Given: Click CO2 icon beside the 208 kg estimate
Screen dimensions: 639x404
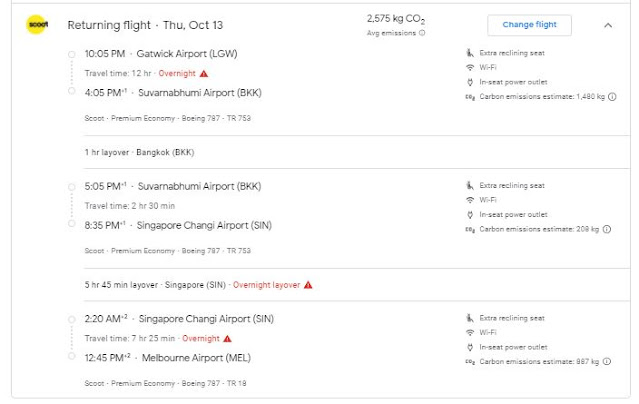Looking at the screenshot, I should [x=470, y=229].
